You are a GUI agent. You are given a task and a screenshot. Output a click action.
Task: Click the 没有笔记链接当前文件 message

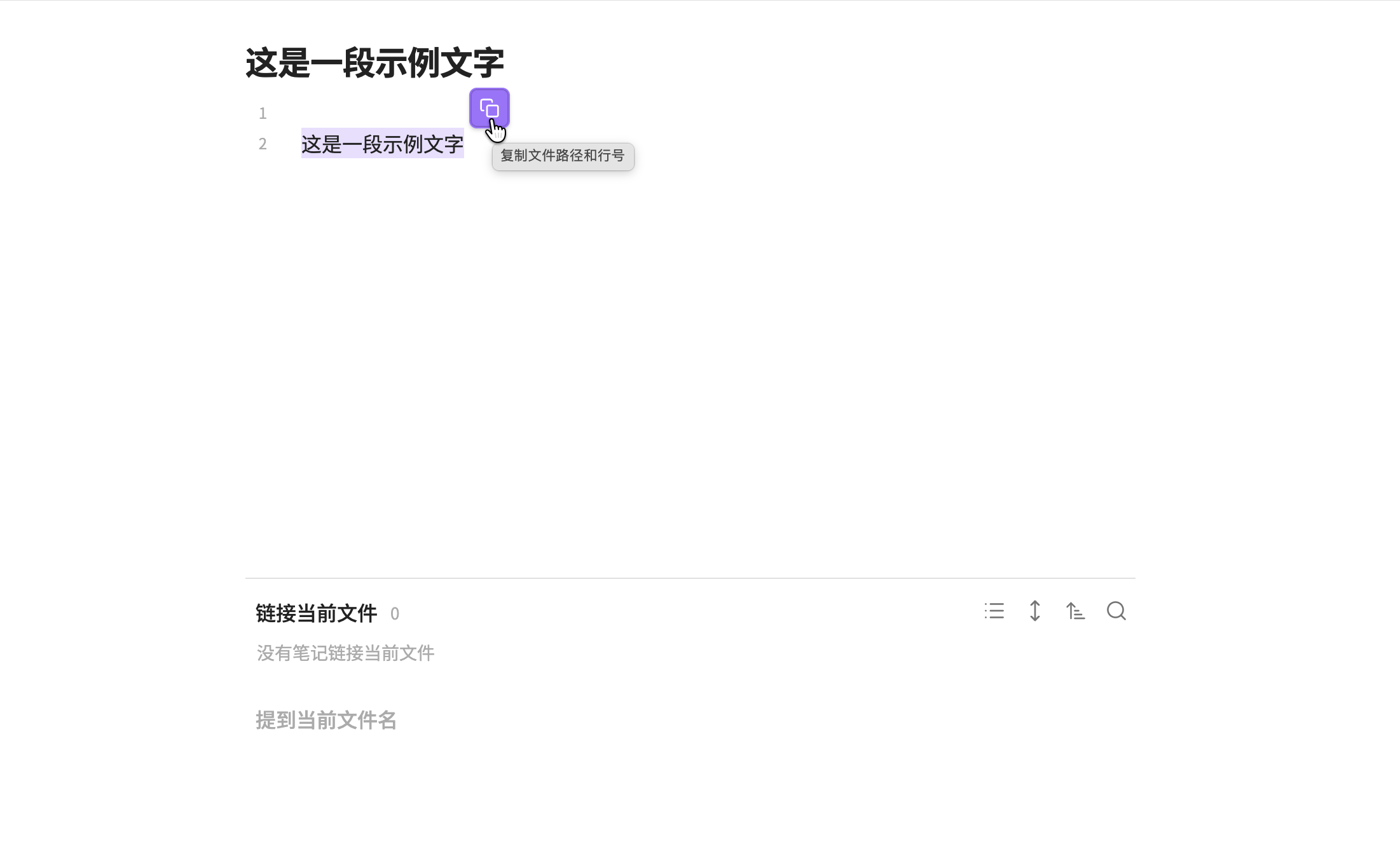[x=345, y=653]
